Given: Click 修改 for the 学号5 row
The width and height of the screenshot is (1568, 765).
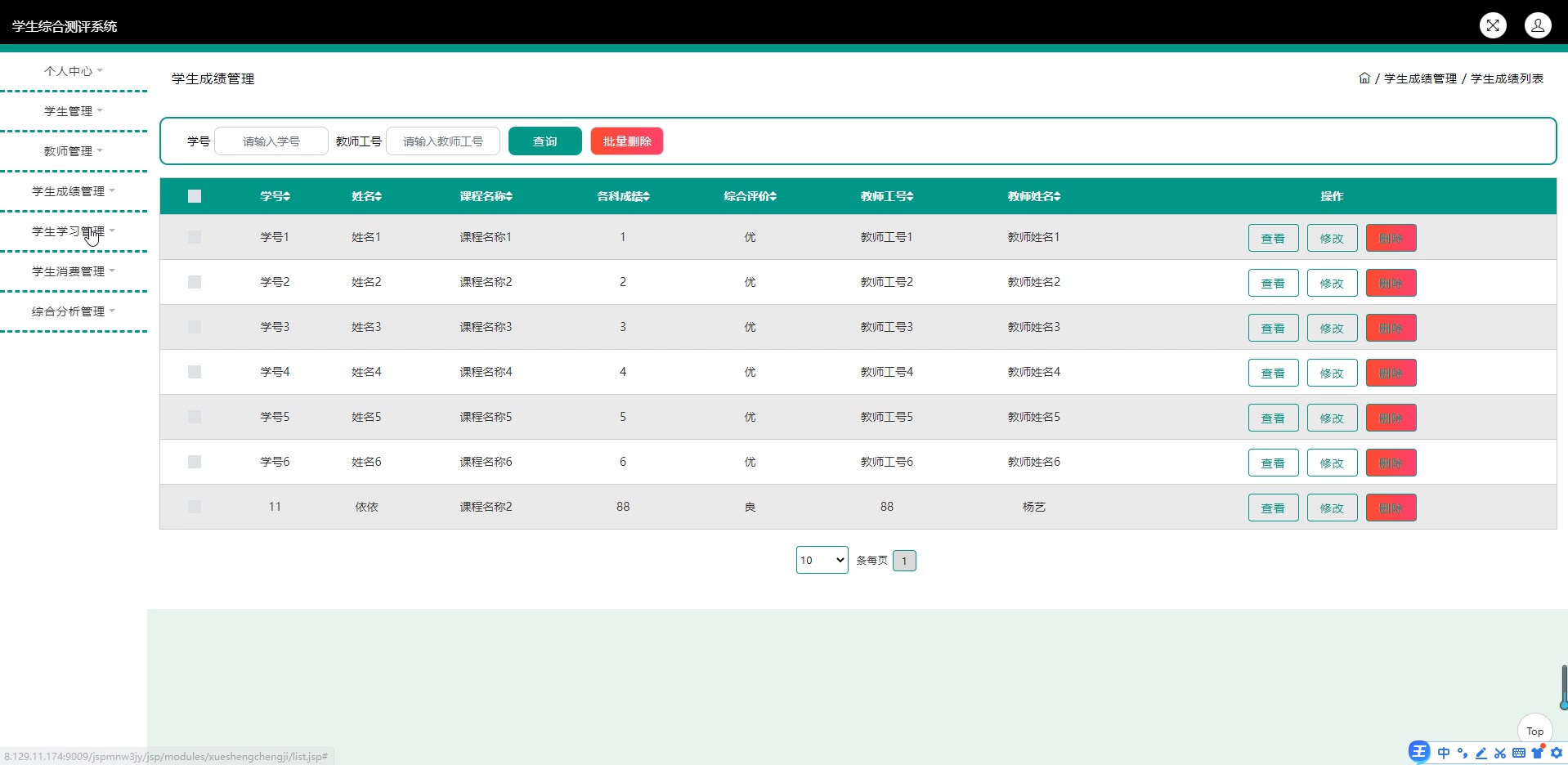Looking at the screenshot, I should [x=1332, y=418].
